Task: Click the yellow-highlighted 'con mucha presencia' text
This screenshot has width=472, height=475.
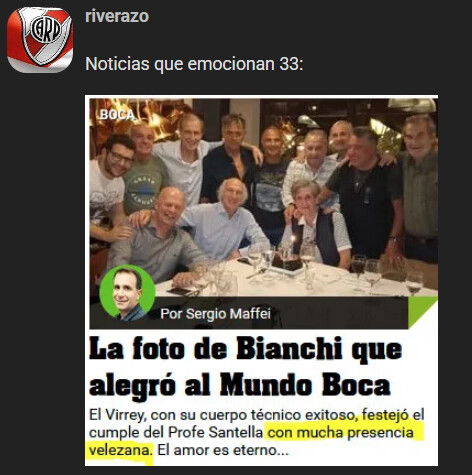Action: [341, 433]
